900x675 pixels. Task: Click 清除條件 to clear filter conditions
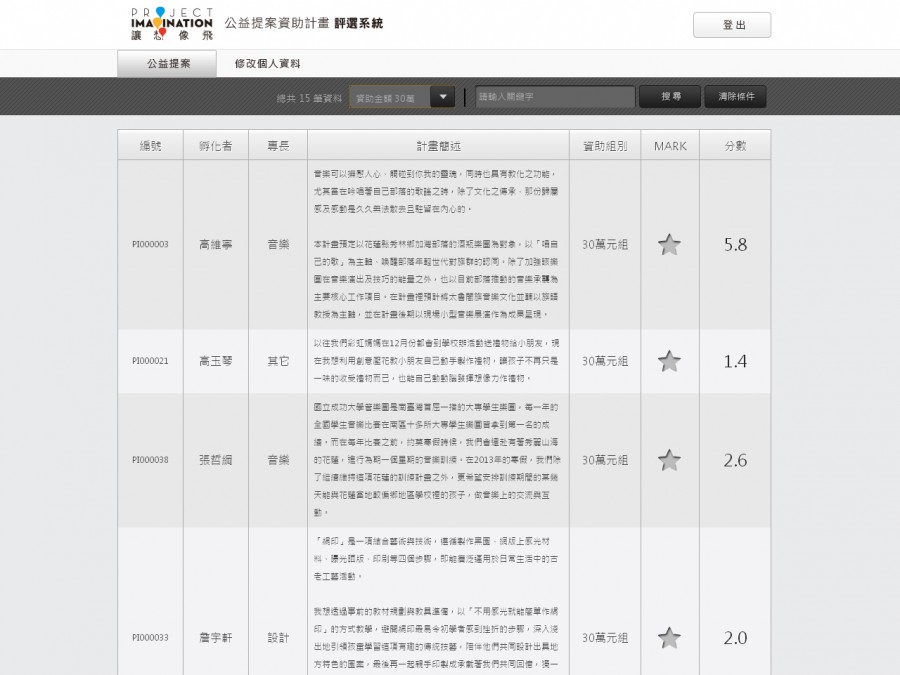tap(736, 97)
